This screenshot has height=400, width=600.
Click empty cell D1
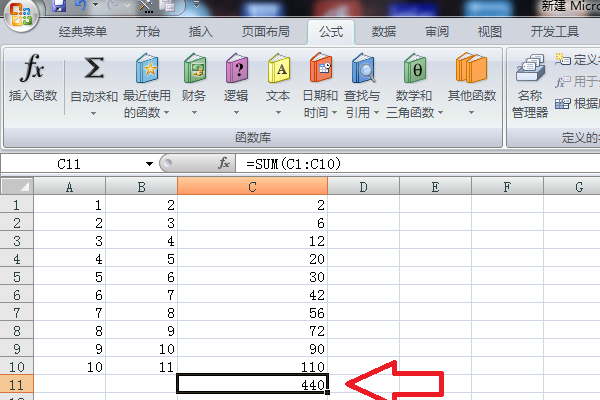[x=364, y=205]
